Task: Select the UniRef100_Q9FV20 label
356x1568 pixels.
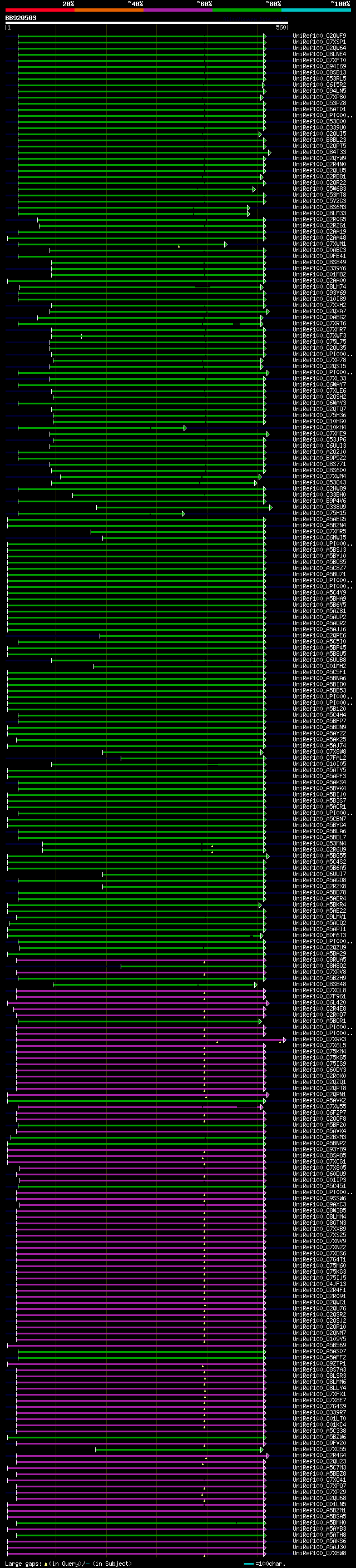Action: tap(319, 1443)
